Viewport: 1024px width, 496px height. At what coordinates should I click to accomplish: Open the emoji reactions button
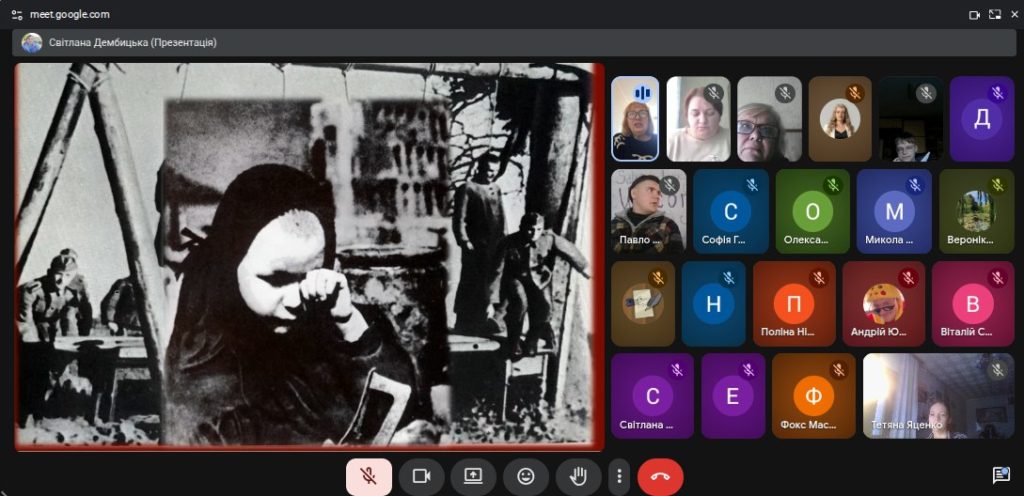[525, 476]
